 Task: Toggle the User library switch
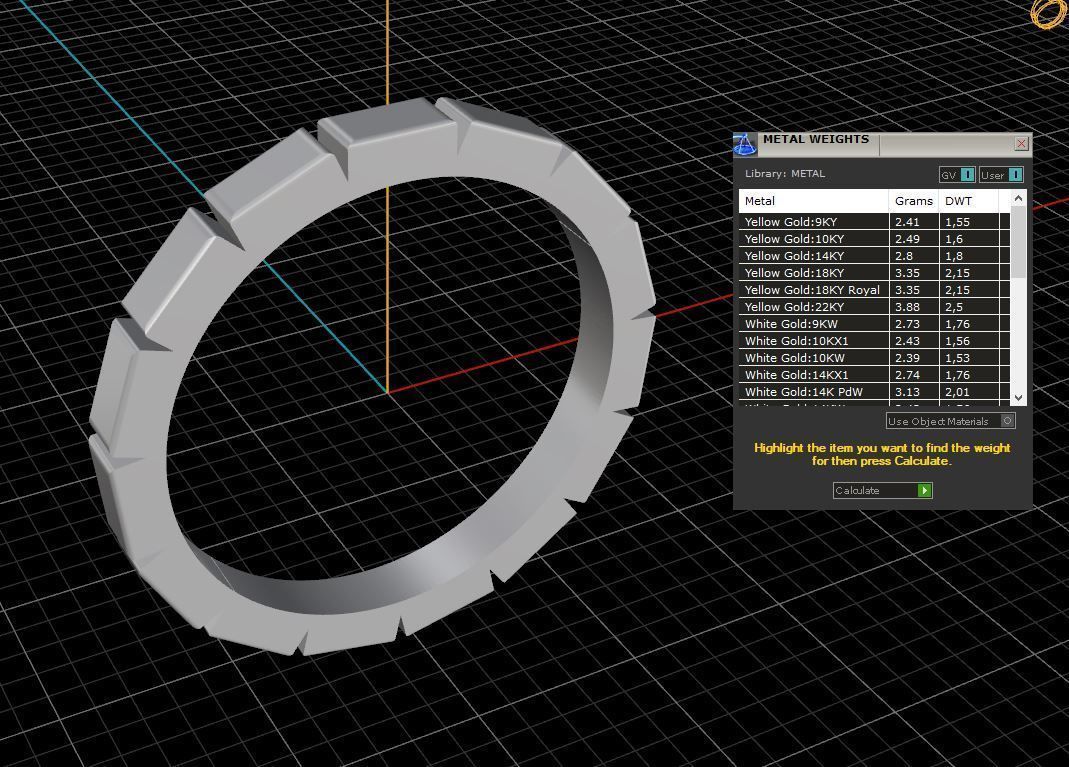tap(1001, 175)
